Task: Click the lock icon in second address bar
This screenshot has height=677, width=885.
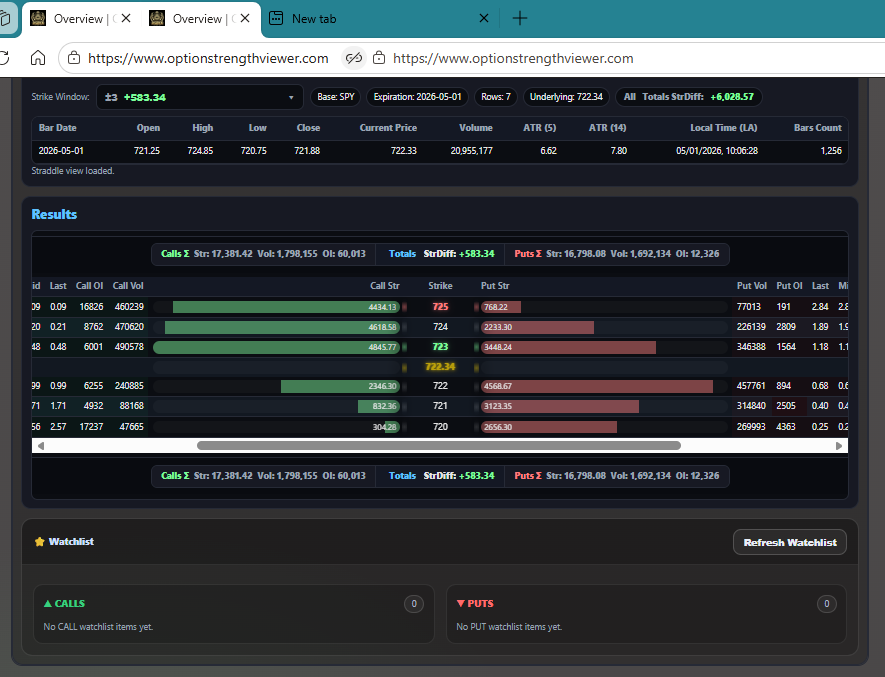Action: tap(379, 58)
